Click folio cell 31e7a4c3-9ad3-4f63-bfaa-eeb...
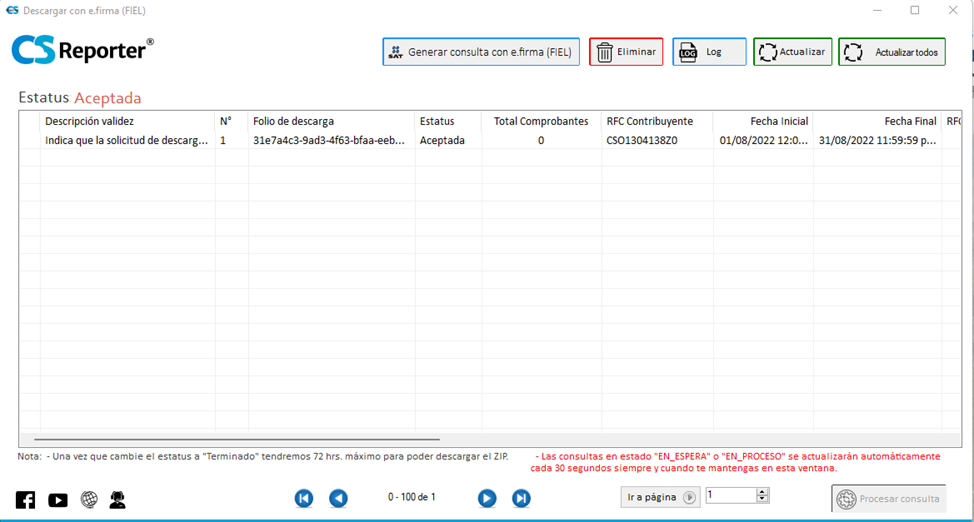 click(332, 140)
